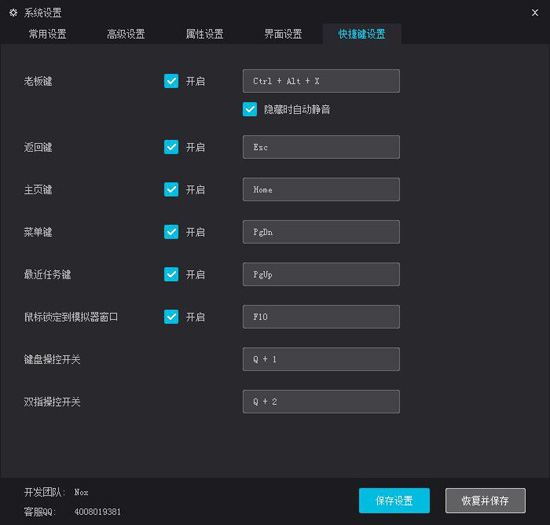Screen dimensions: 550x525
Task: Toggle 鼠标锁定到模拟器窗口 checkbox
Action: pos(171,317)
